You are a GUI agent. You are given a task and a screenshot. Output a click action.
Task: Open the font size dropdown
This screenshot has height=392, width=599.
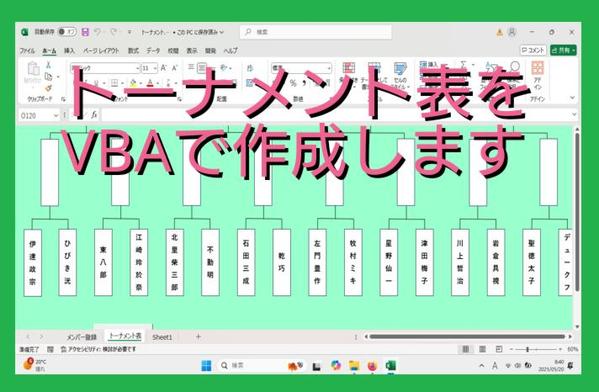(155, 68)
